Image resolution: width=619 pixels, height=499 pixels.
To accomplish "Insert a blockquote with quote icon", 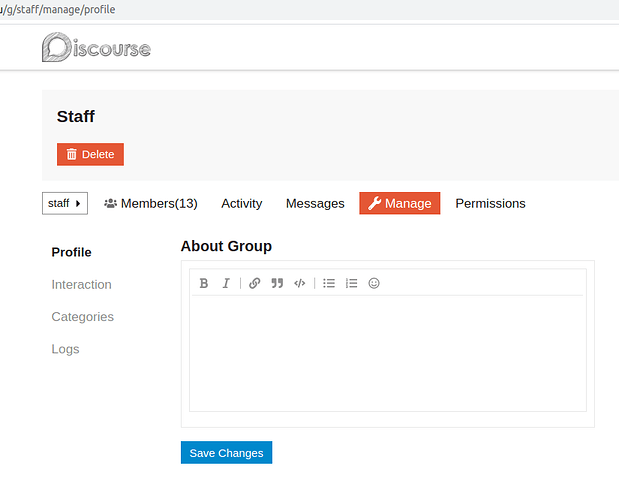I will 277,283.
